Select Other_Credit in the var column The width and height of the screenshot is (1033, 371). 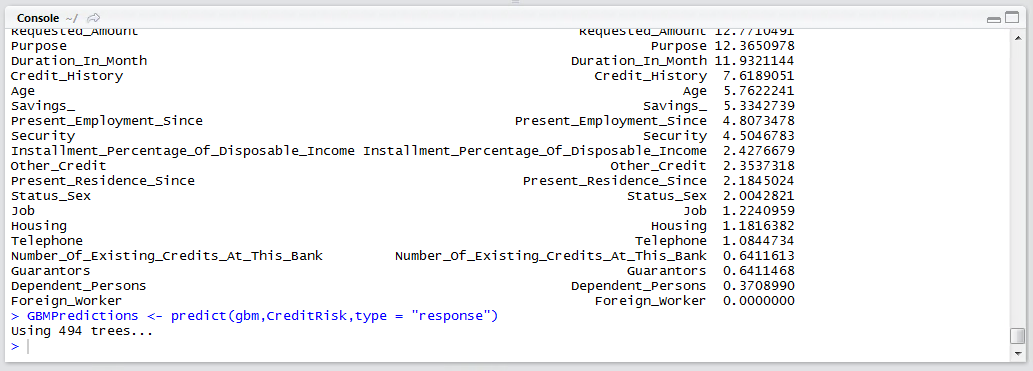(x=658, y=166)
